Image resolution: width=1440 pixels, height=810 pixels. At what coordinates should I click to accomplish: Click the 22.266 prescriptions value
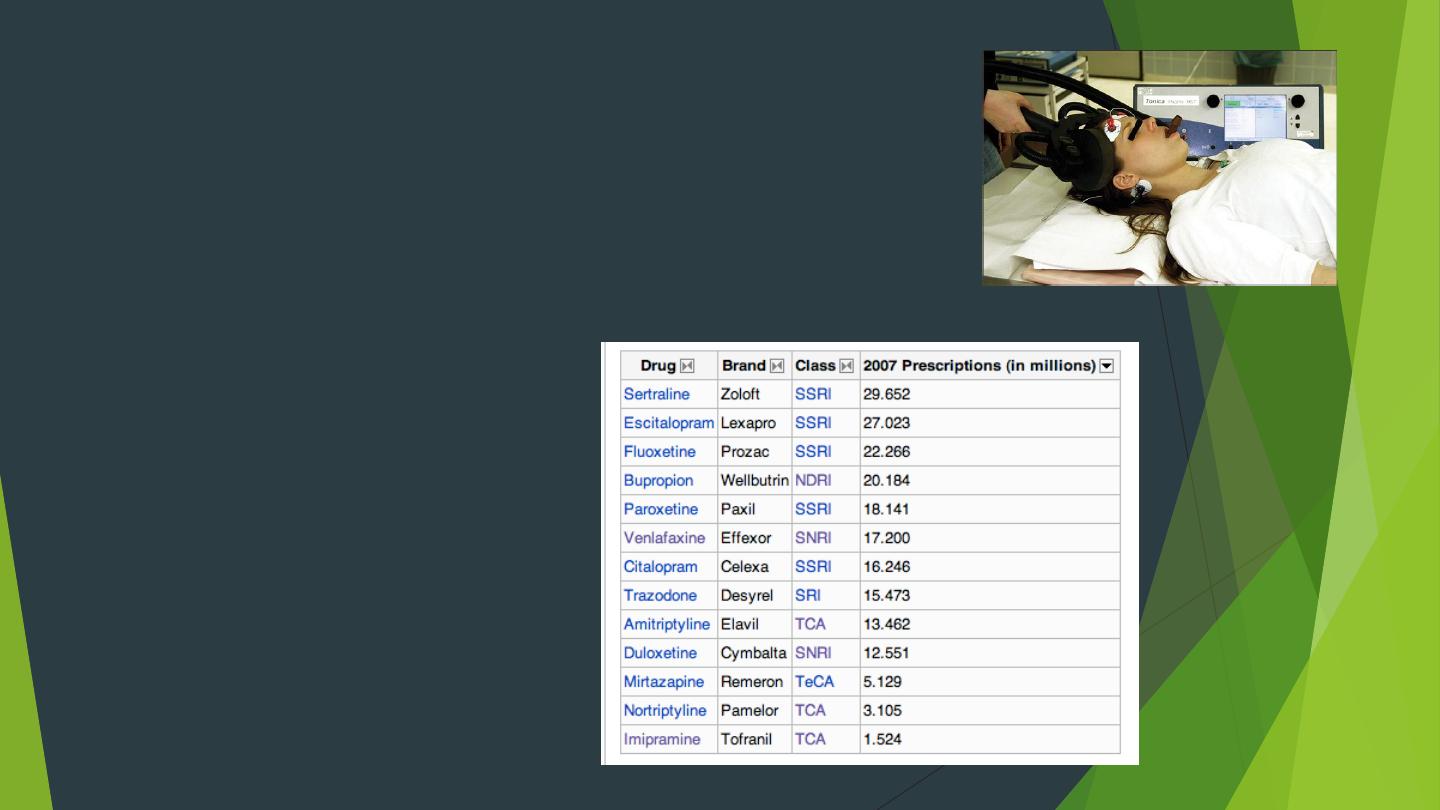click(887, 452)
